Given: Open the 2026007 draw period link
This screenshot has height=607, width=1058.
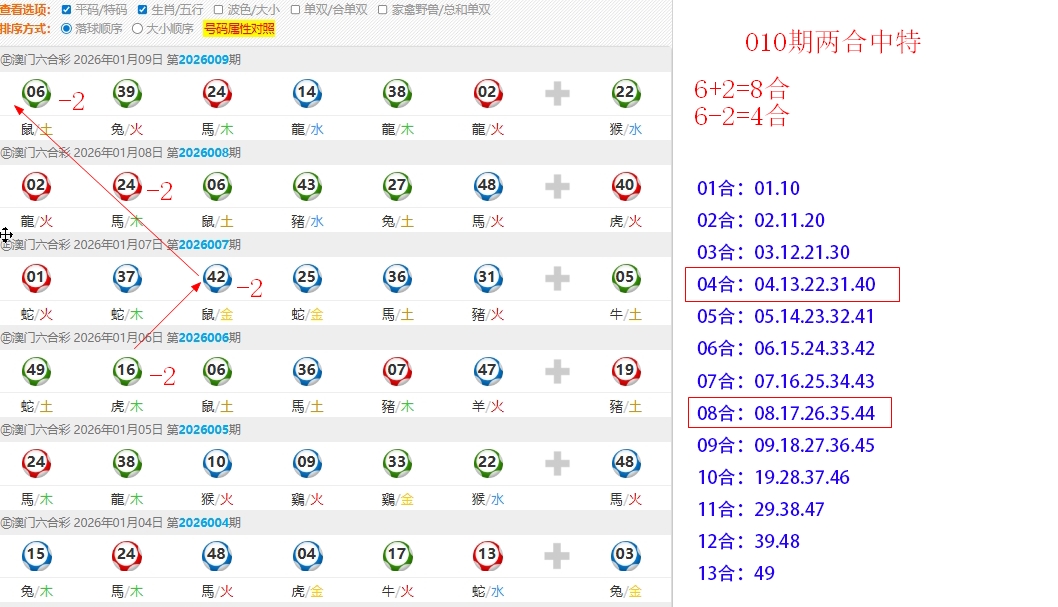Looking at the screenshot, I should (204, 245).
